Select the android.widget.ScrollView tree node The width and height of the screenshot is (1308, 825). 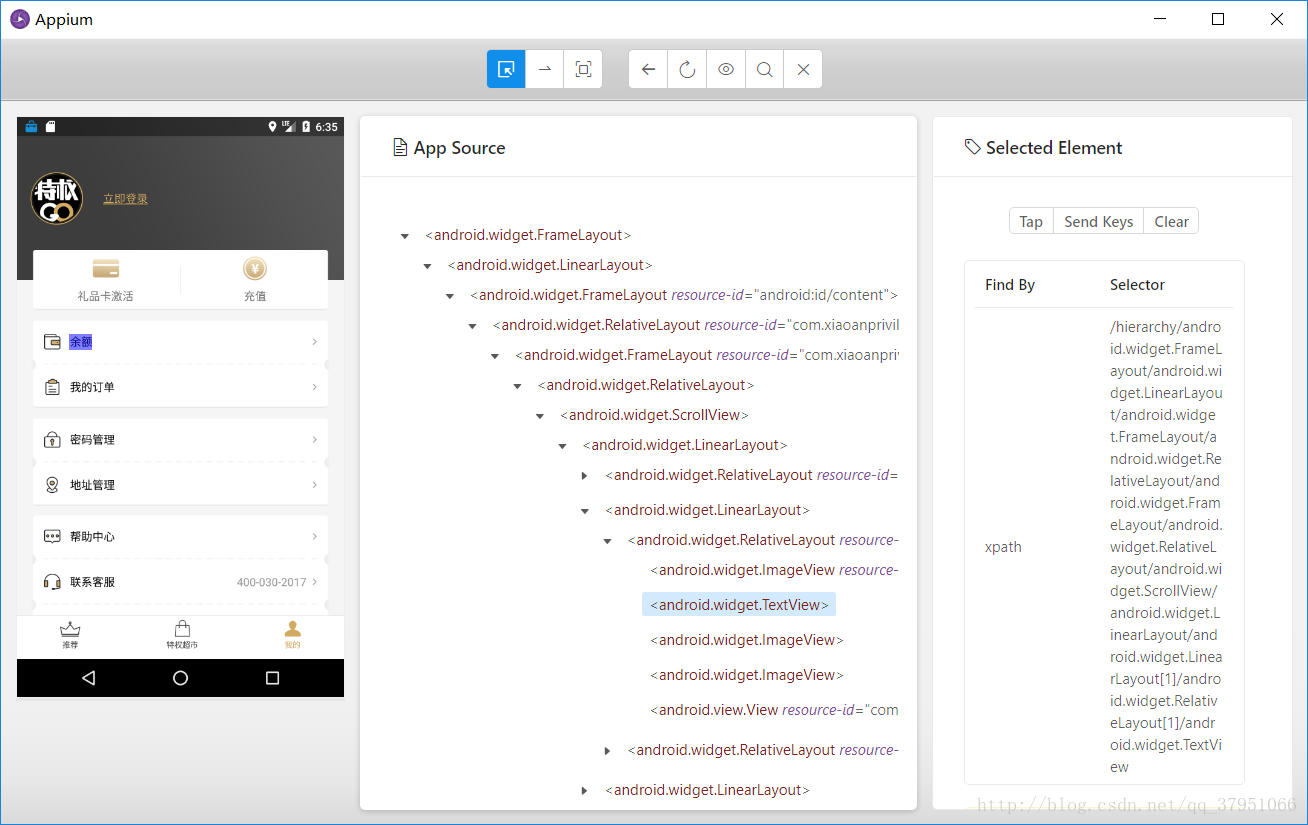(x=654, y=415)
